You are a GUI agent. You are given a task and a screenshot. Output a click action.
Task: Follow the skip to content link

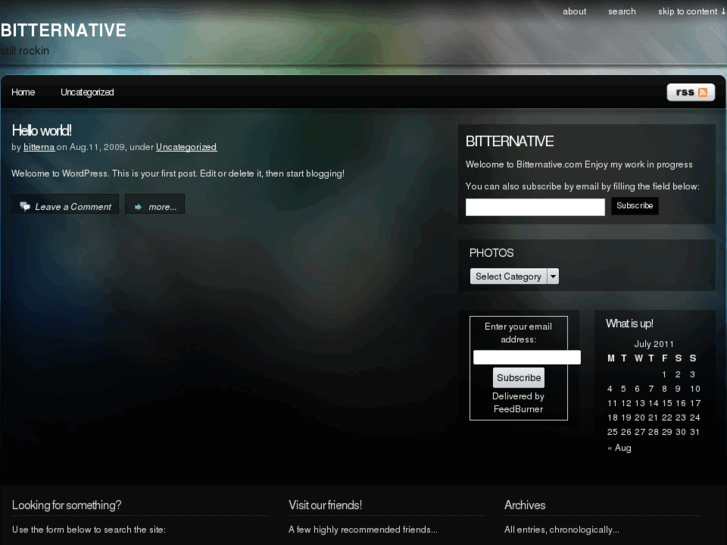tap(691, 12)
